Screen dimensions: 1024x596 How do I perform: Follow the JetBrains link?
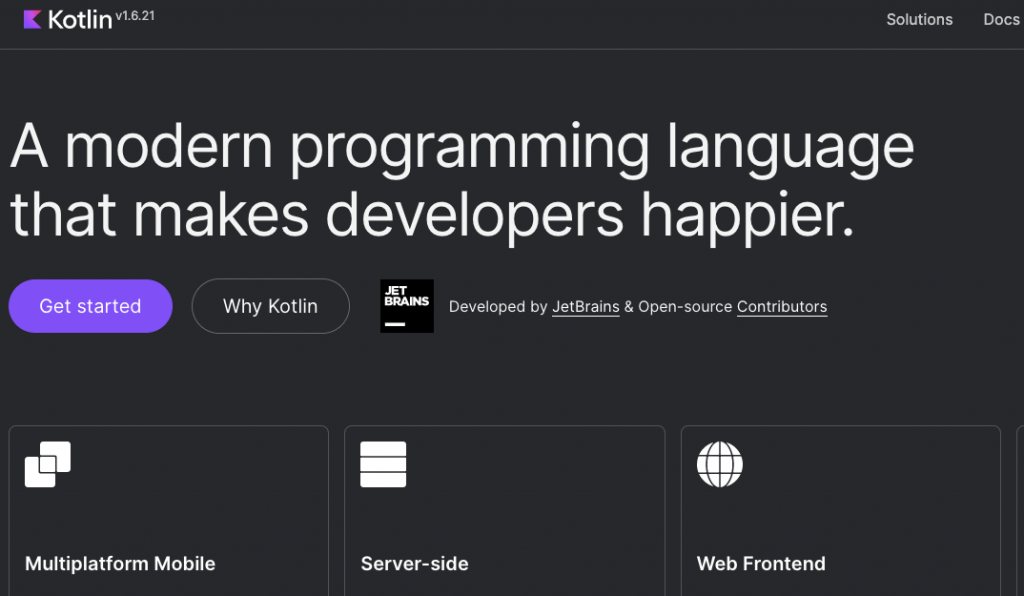click(586, 307)
